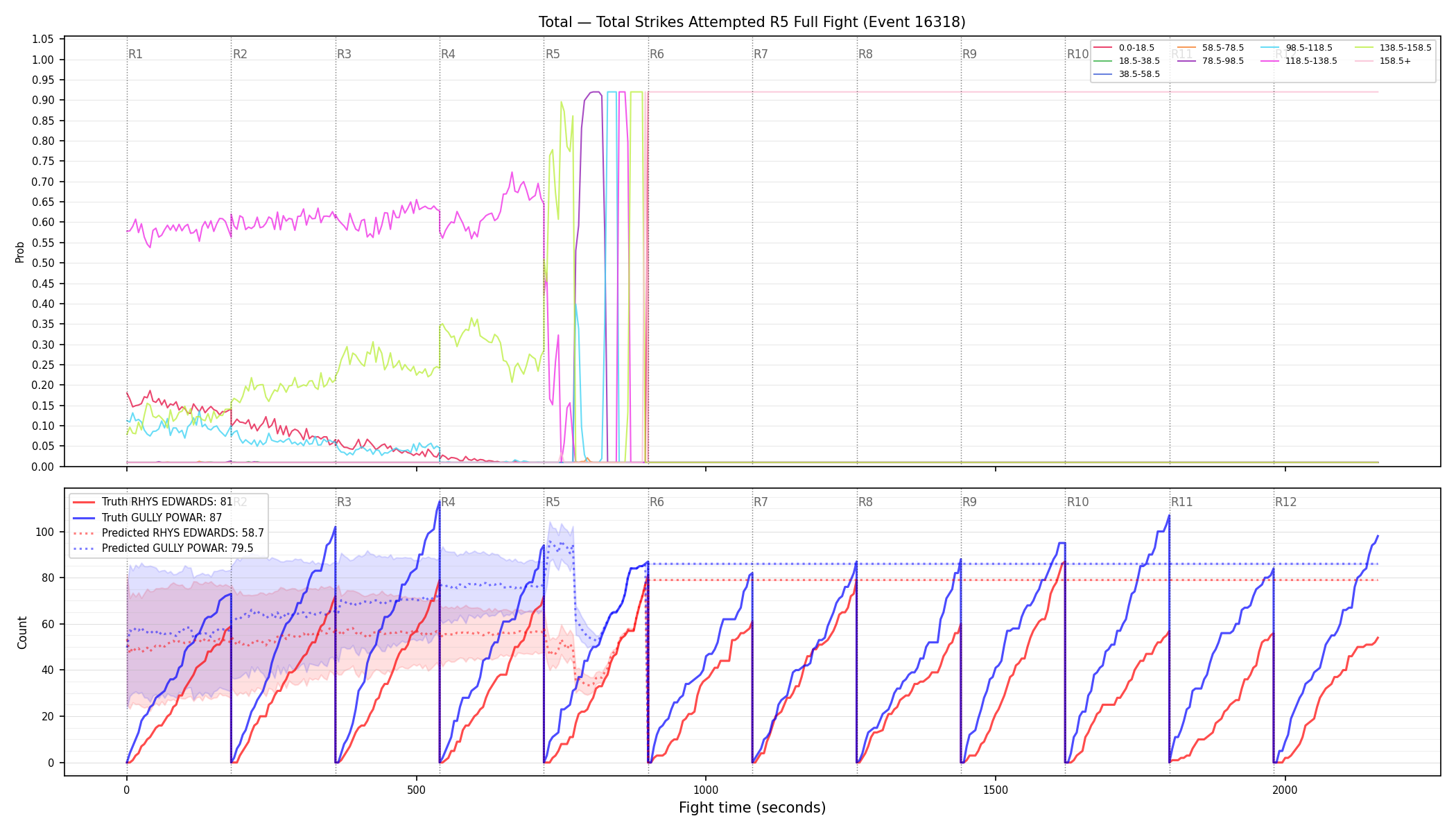Click the 60 tick on the Count axis
The height and width of the screenshot is (832, 1456).
coord(49,624)
